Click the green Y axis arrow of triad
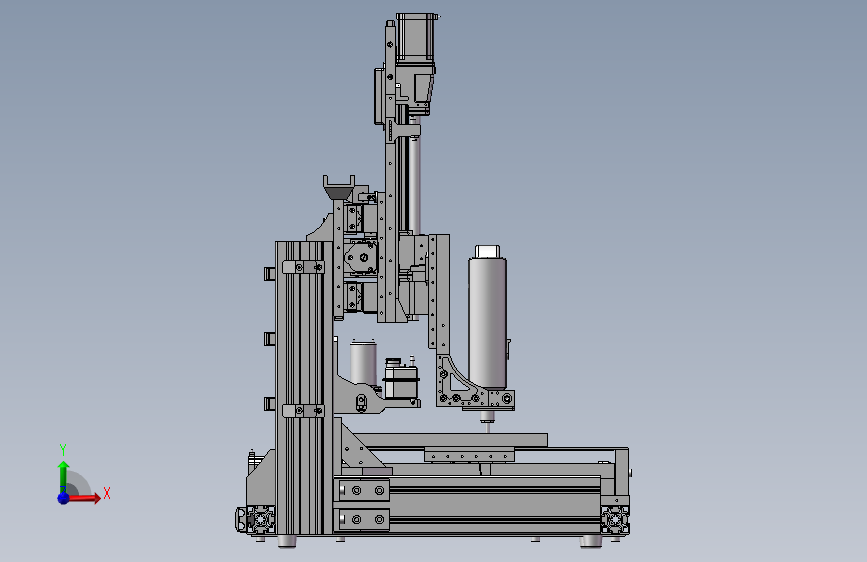The width and height of the screenshot is (867, 562). tap(63, 476)
